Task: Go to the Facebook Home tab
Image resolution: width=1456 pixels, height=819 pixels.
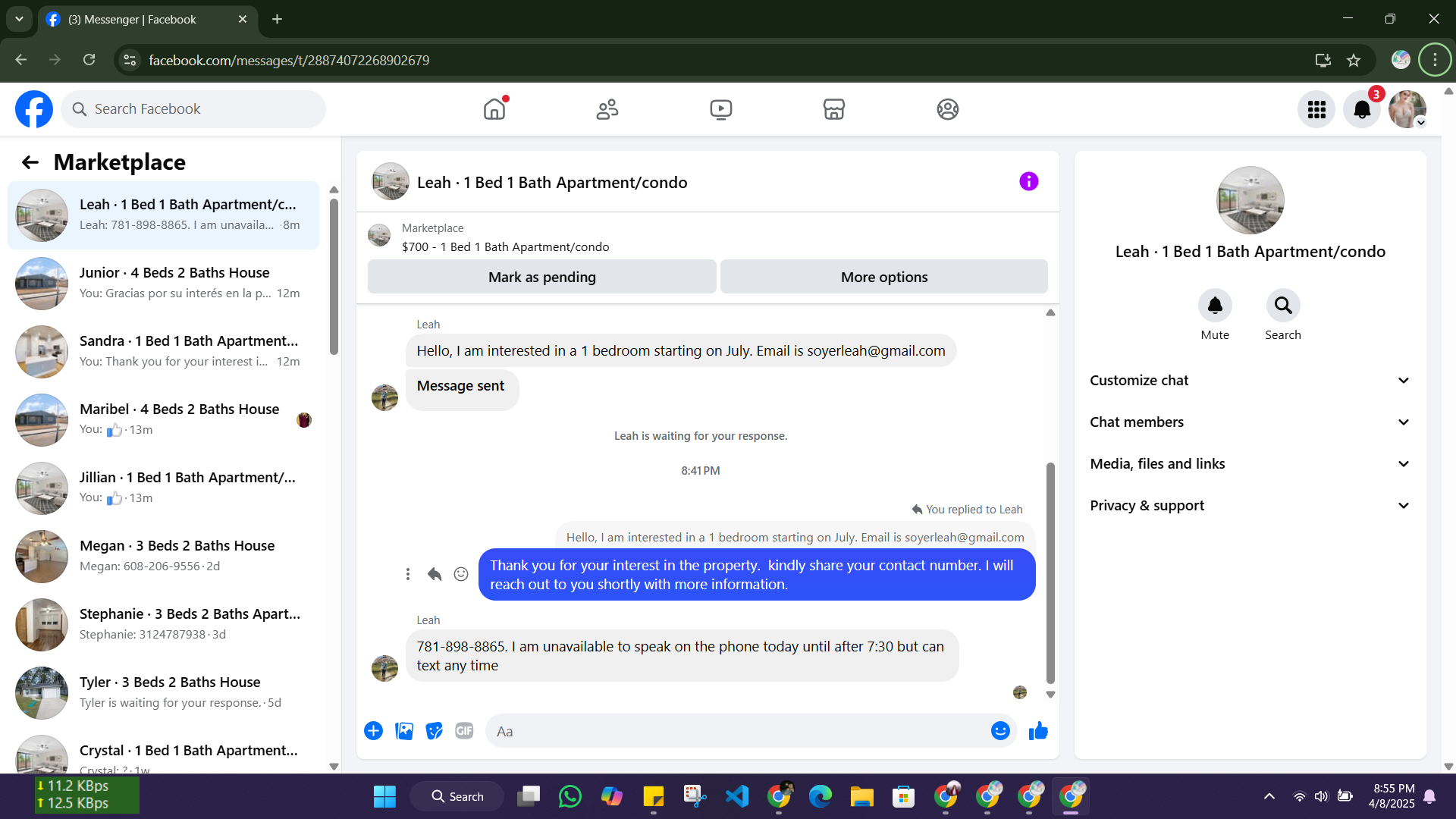Action: (x=494, y=109)
